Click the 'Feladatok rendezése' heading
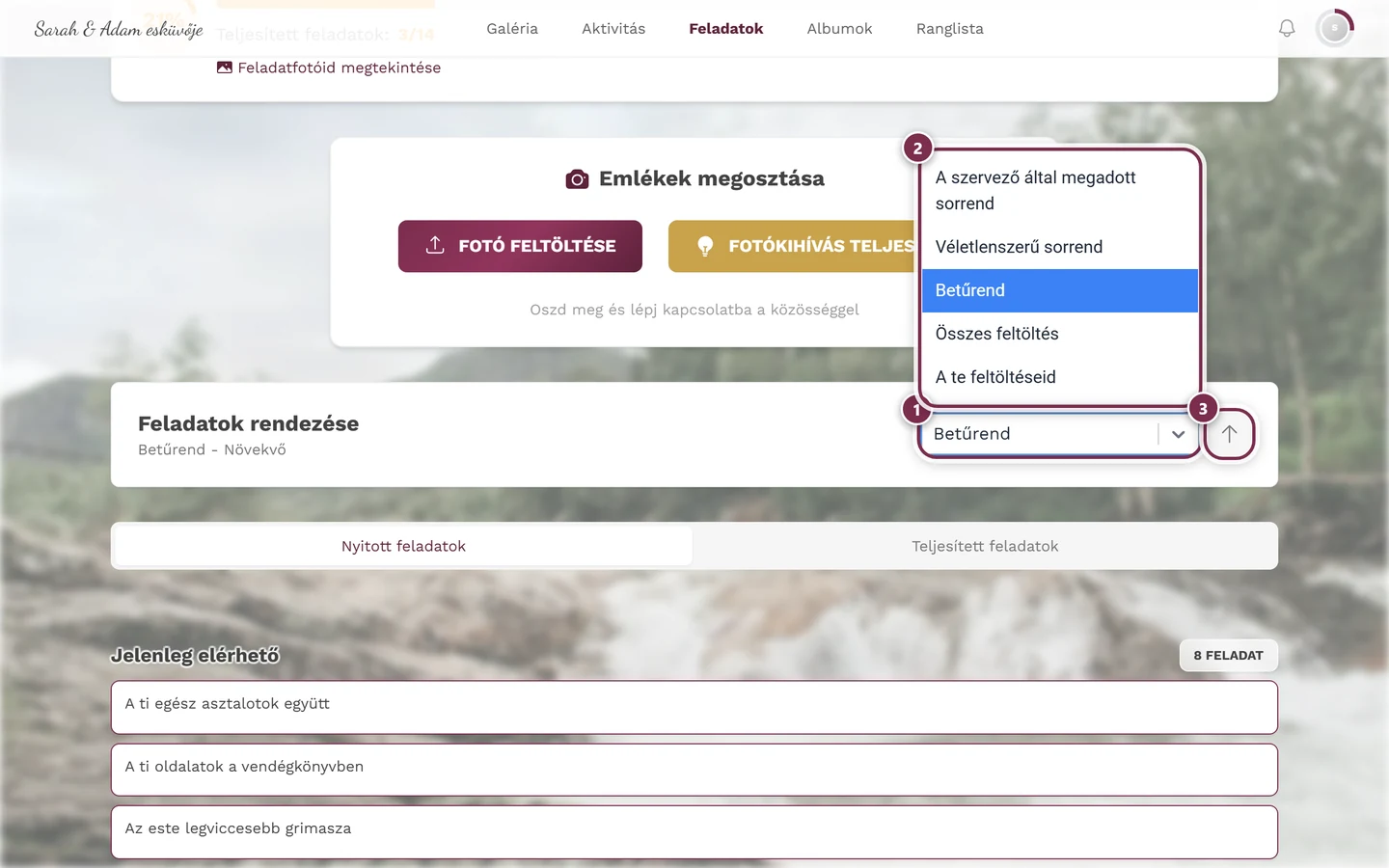Viewport: 1389px width, 868px height. click(248, 423)
